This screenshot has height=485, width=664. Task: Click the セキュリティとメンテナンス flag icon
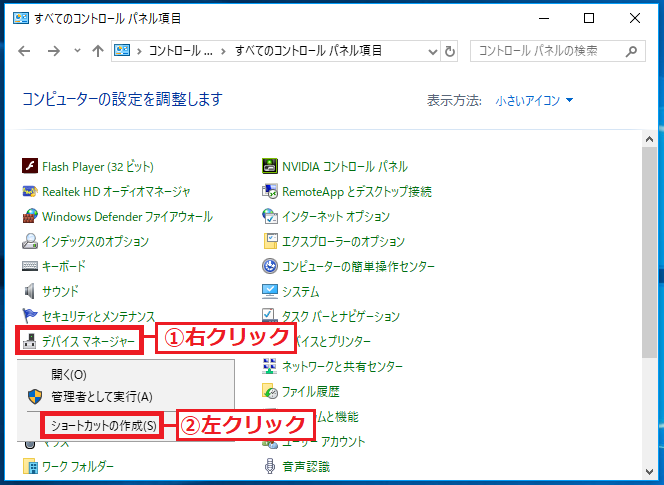[x=30, y=316]
